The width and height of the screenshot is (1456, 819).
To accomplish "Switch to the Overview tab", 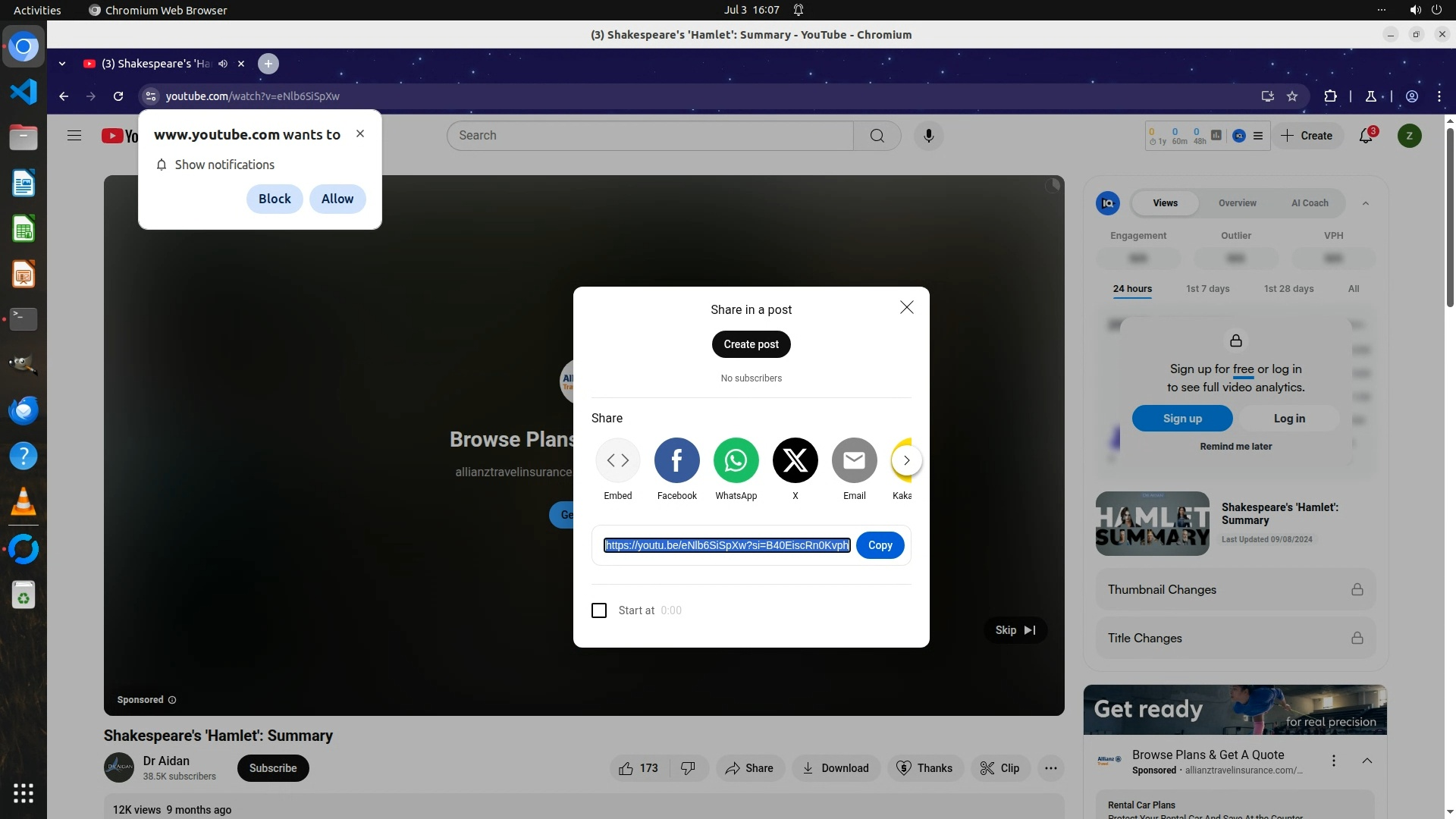I will (1237, 203).
